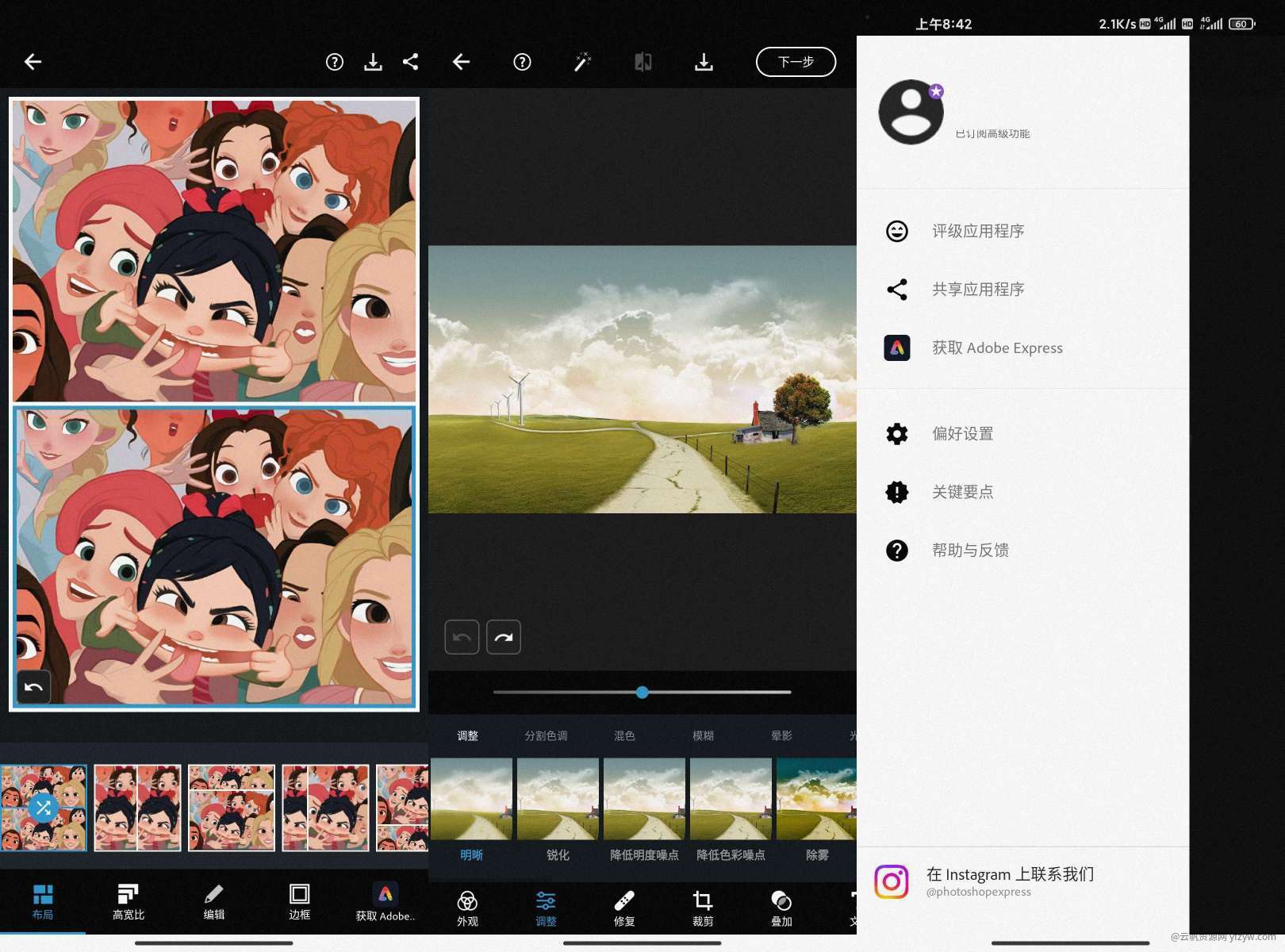1285x952 pixels.
Task: Choose the third collage layout thumbnail
Action: pyautogui.click(x=232, y=808)
